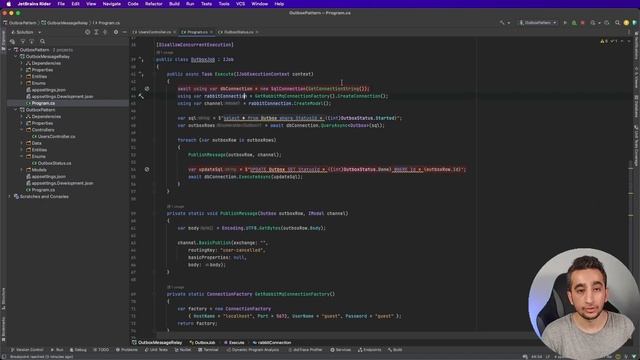Open the VCS menu
The height and width of the screenshot is (360, 640).
click(x=240, y=4)
